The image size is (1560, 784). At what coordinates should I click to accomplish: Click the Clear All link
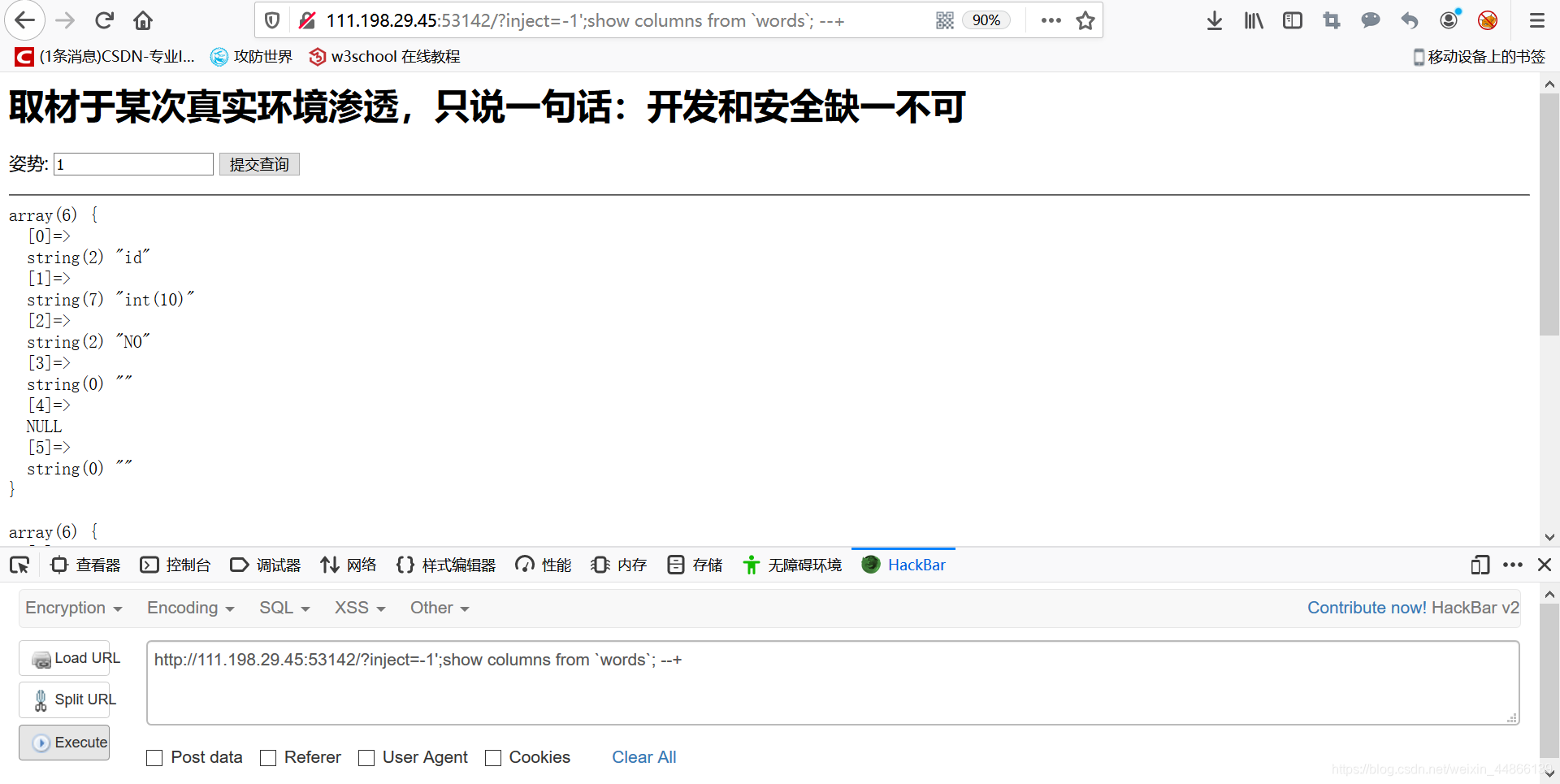tap(643, 758)
